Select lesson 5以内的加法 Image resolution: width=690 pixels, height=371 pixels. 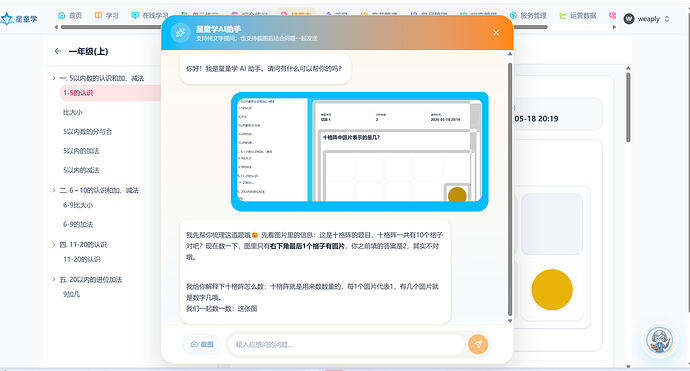tap(81, 151)
